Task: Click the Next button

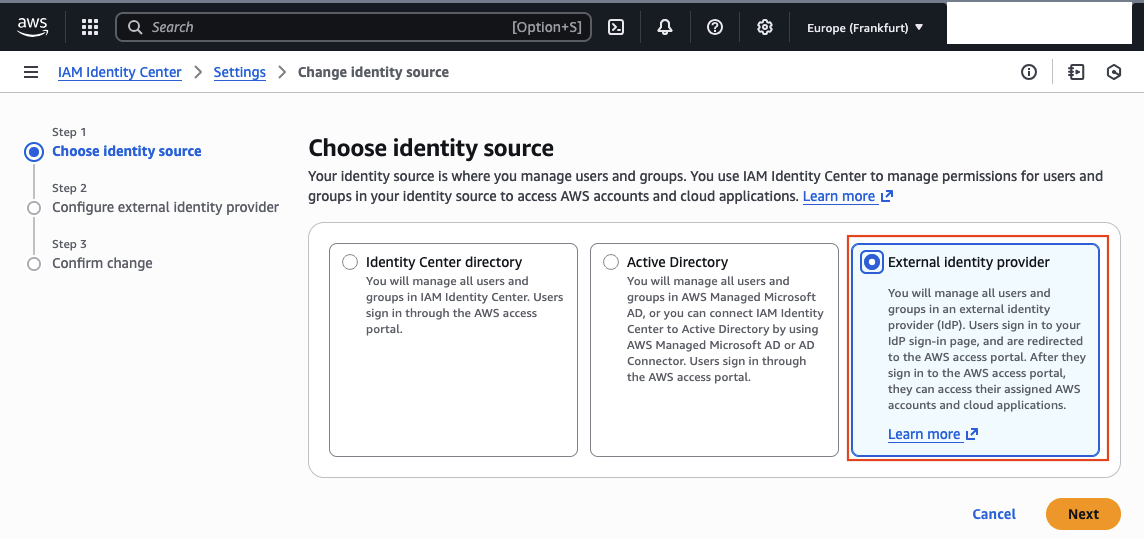Action: pyautogui.click(x=1083, y=514)
